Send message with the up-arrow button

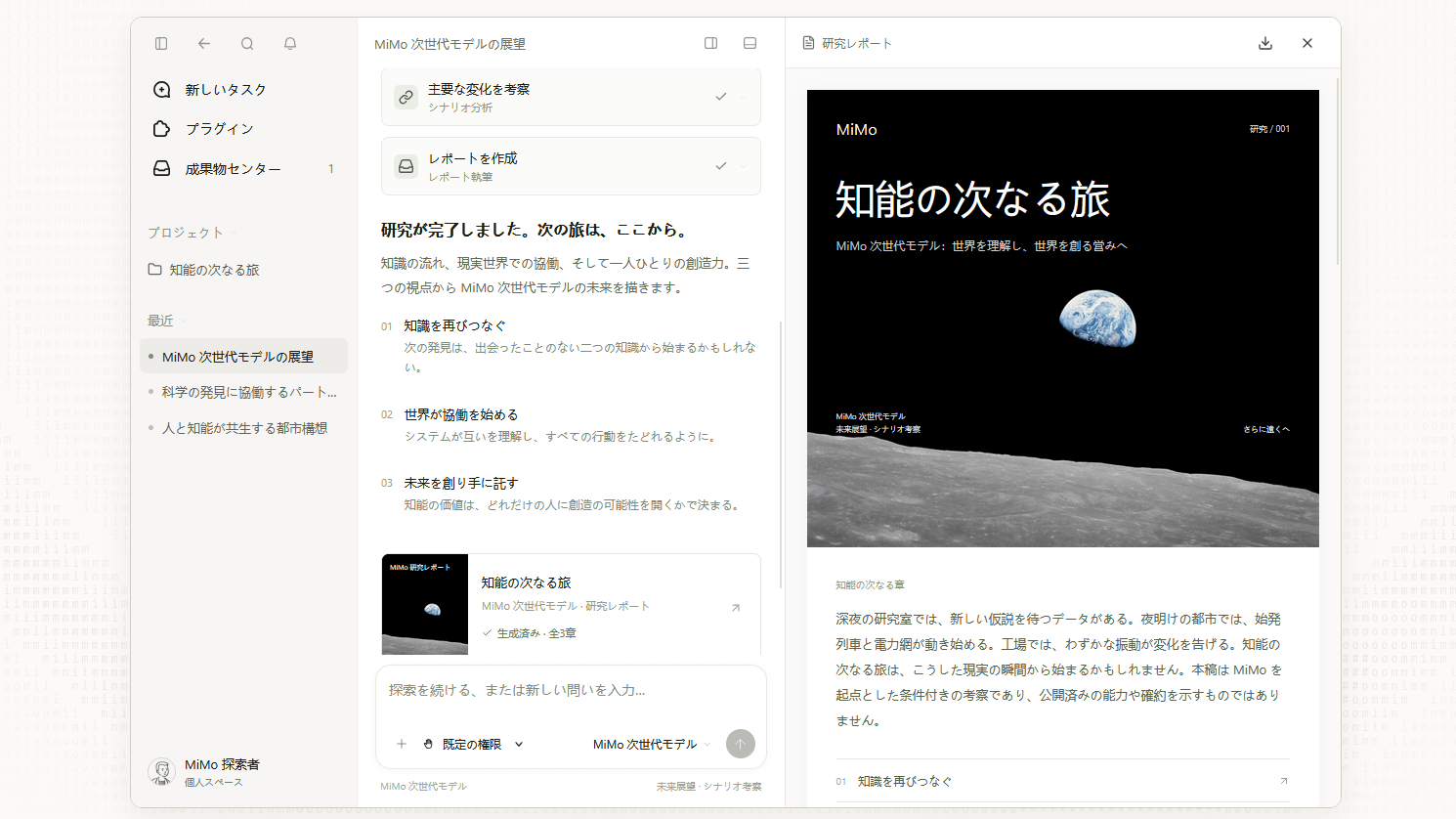coord(741,744)
